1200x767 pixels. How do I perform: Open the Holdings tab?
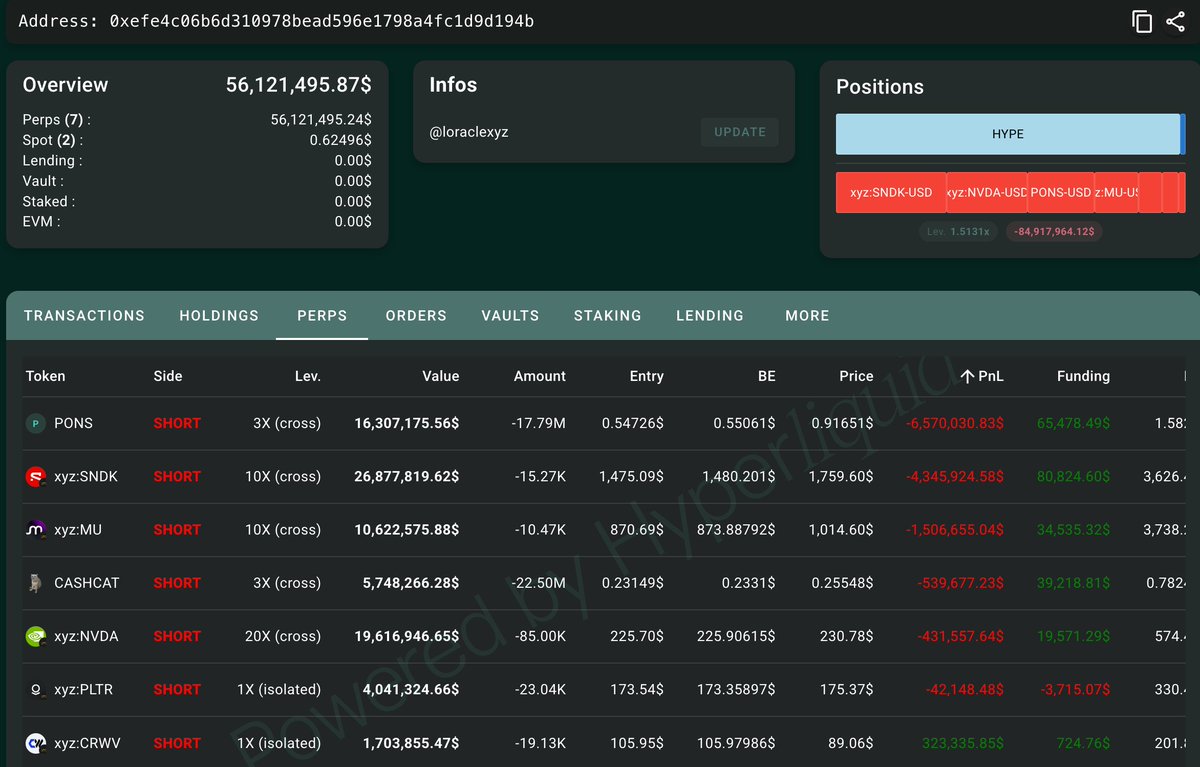click(x=219, y=315)
